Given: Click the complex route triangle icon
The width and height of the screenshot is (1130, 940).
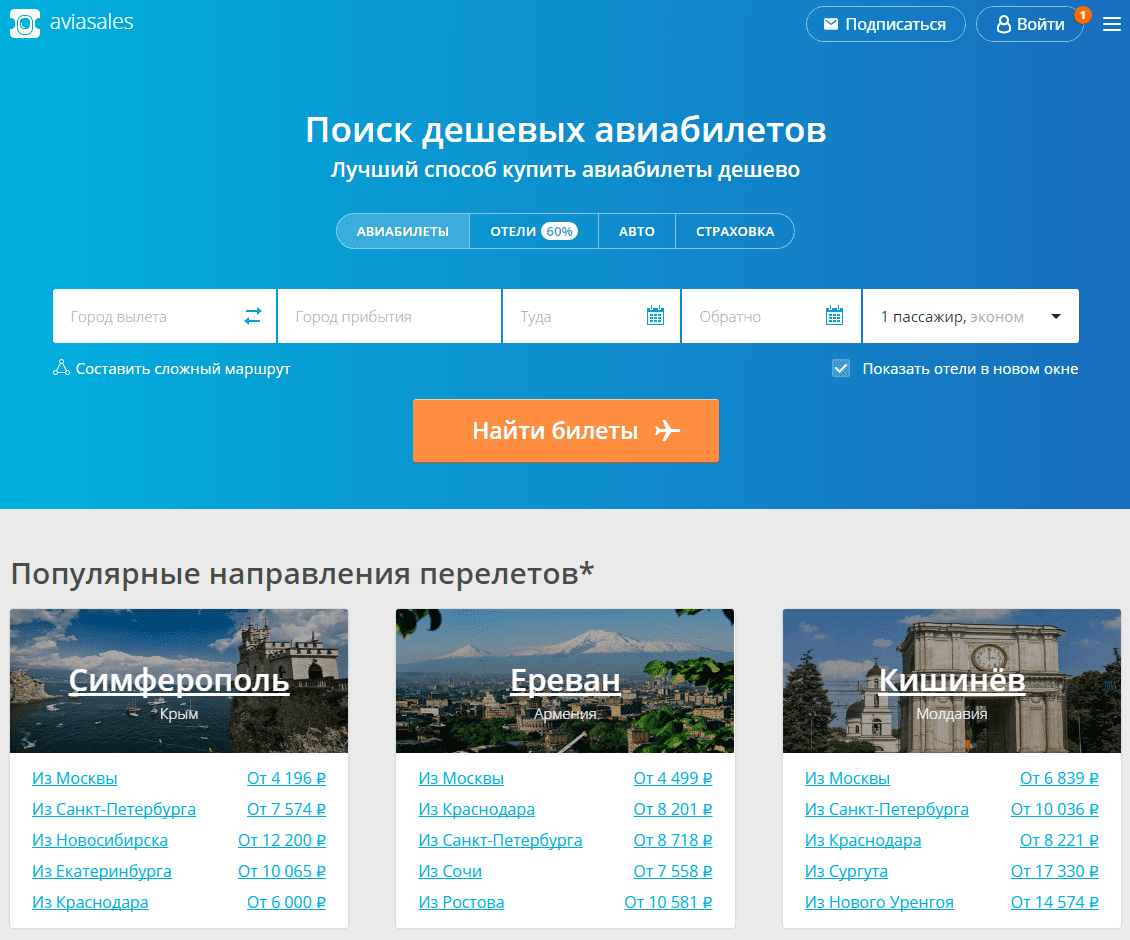Looking at the screenshot, I should 61,368.
